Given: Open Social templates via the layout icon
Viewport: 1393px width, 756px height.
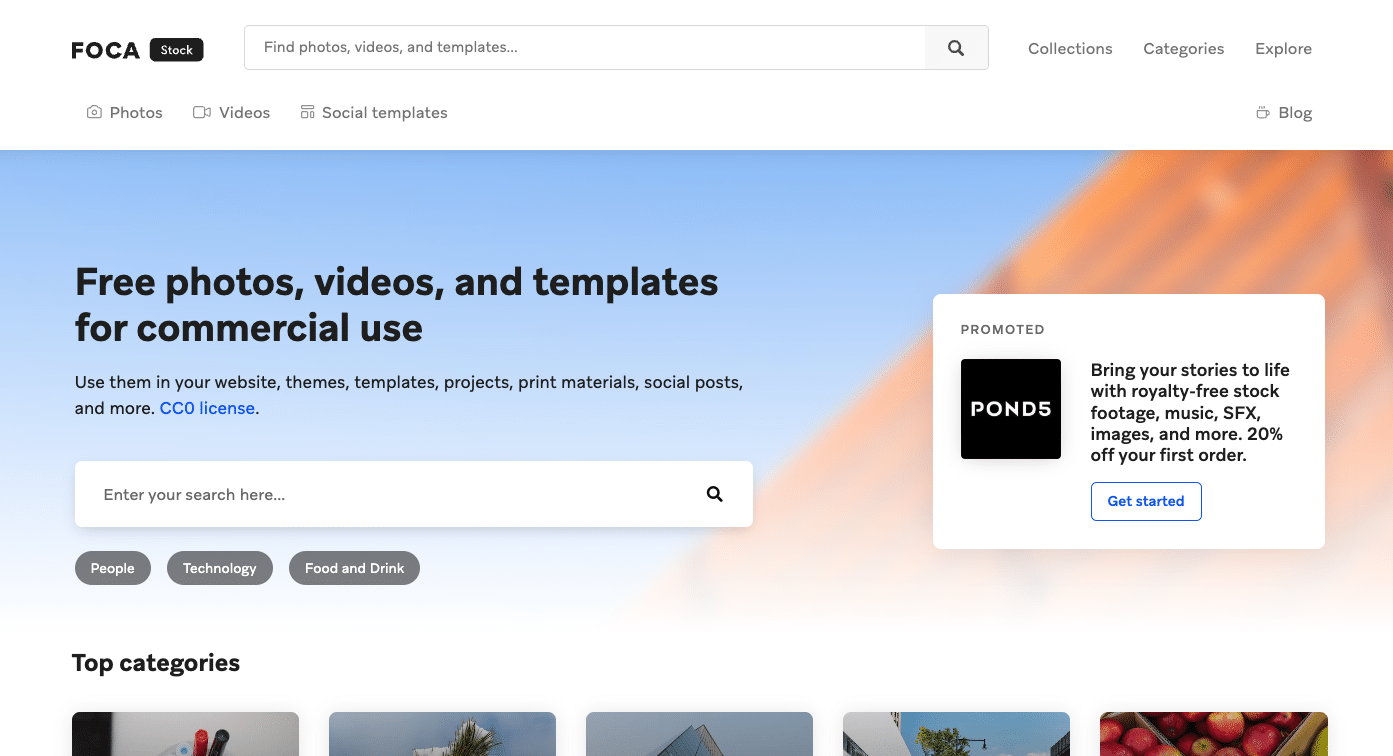Looking at the screenshot, I should pos(308,113).
